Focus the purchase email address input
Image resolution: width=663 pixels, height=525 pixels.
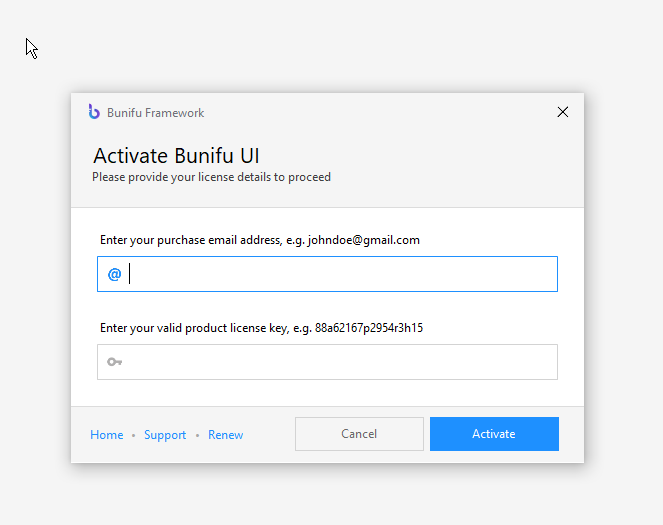(327, 274)
